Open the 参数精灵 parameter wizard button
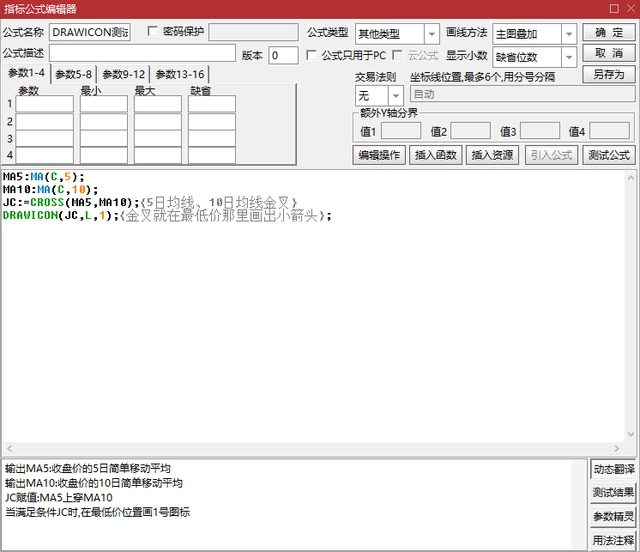This screenshot has width=640, height=552. click(x=613, y=516)
